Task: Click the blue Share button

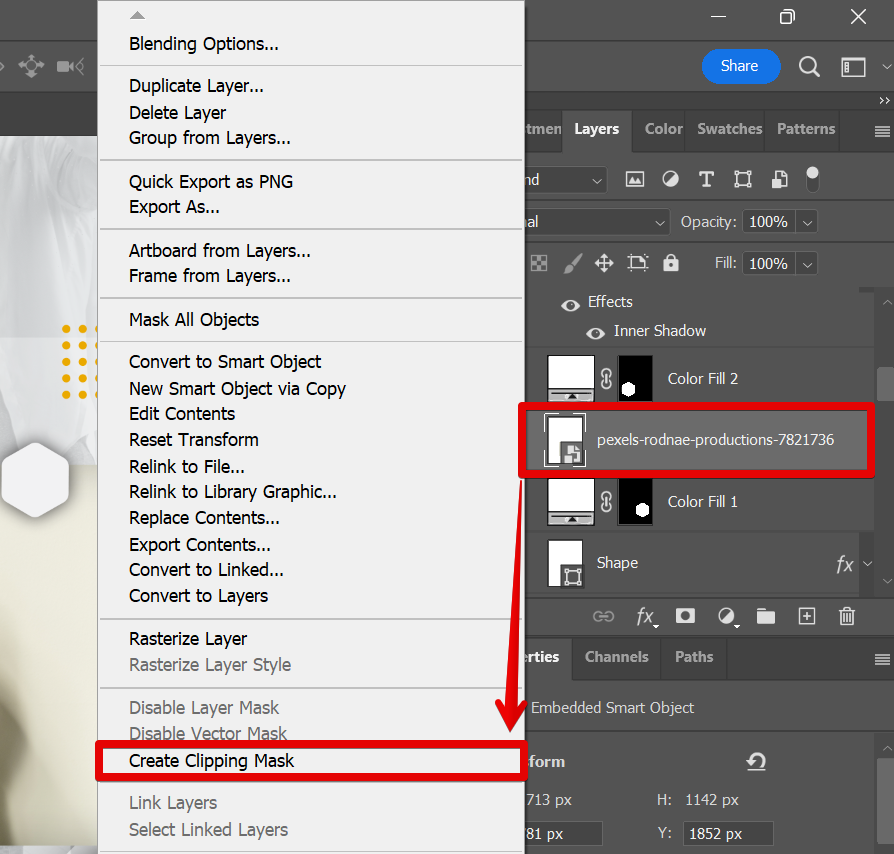Action: coord(740,66)
